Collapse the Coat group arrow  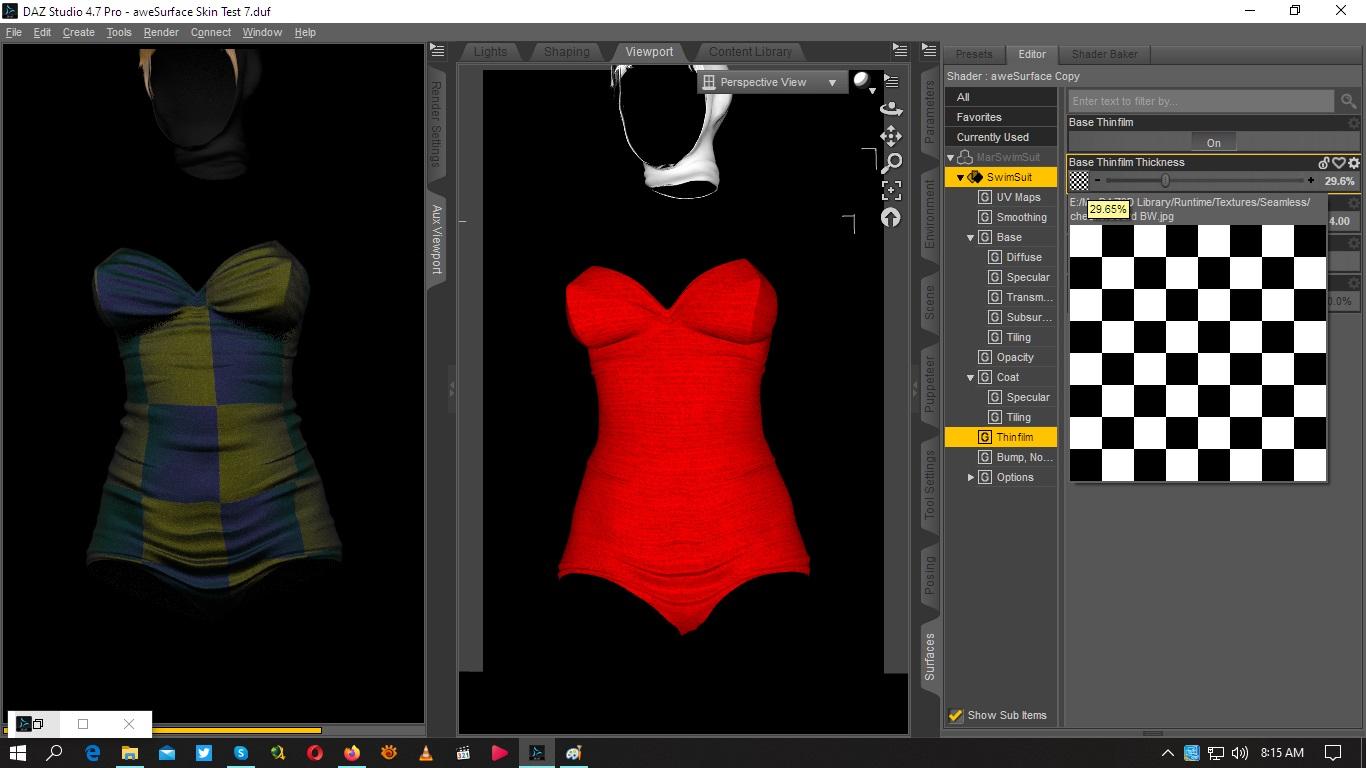970,378
